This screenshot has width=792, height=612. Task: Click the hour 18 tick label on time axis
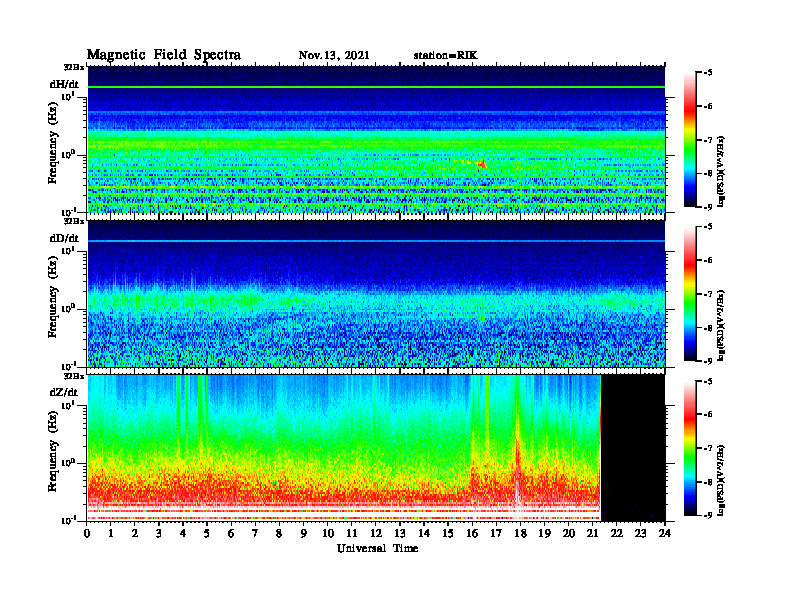pyautogui.click(x=520, y=534)
